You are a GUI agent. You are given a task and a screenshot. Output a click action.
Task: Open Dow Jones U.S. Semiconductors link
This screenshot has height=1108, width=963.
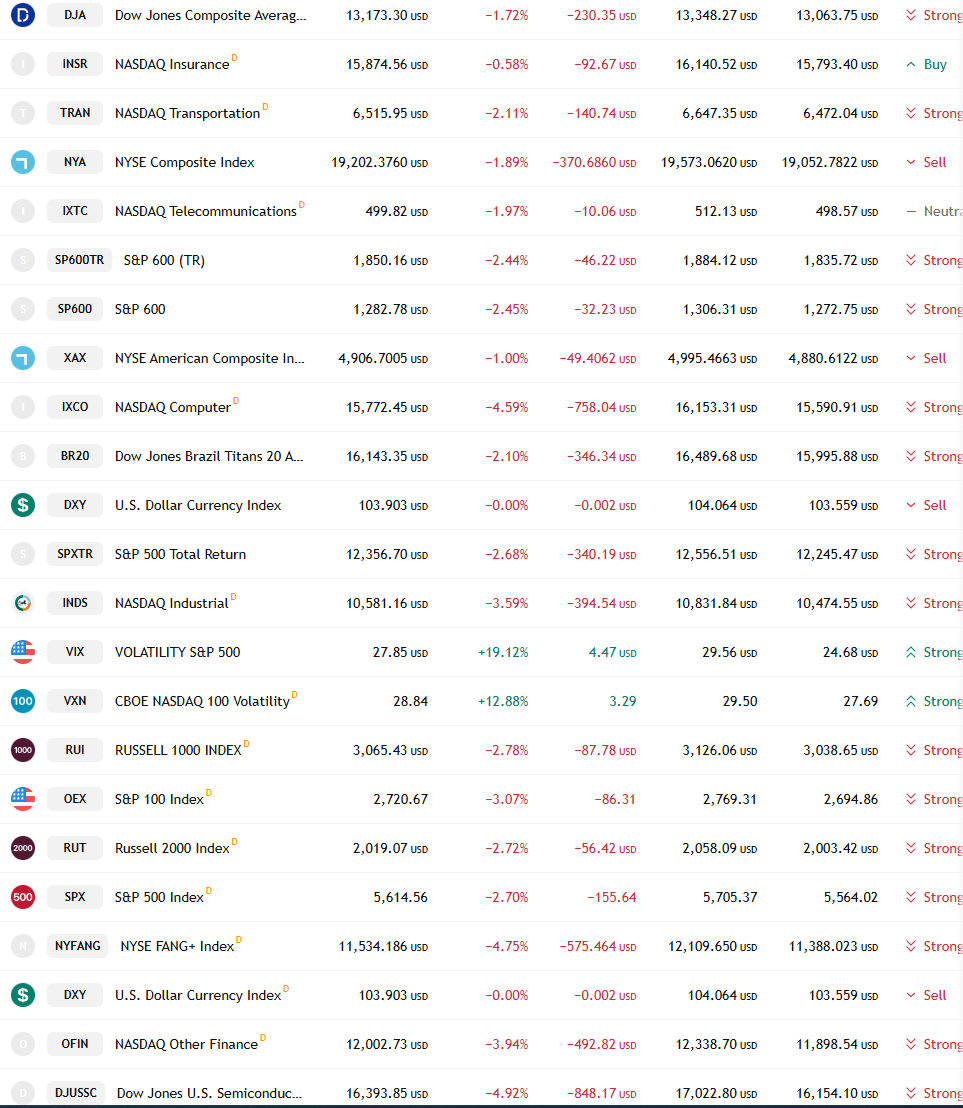(x=210, y=1093)
